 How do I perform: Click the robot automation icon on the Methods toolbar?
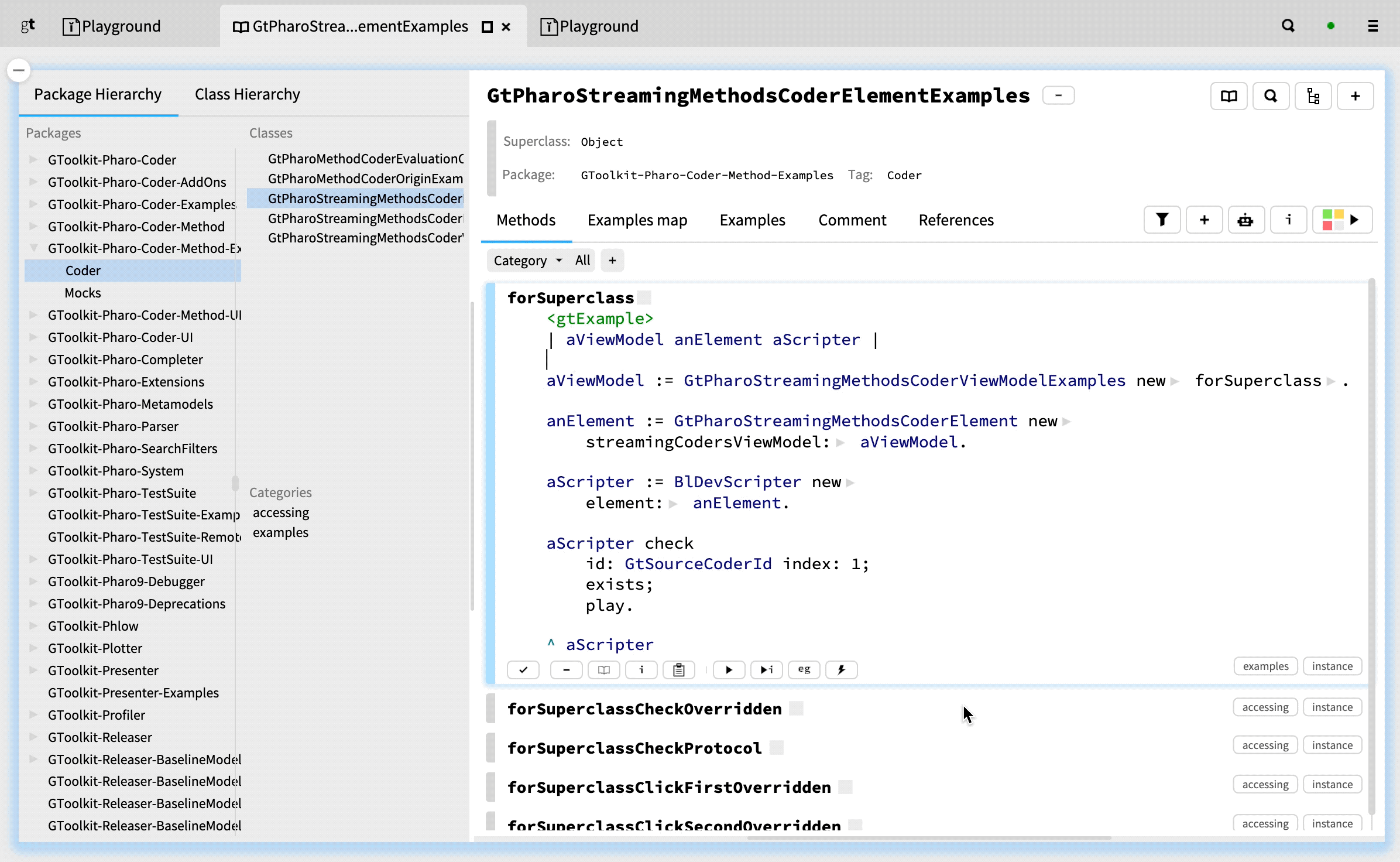point(1246,220)
